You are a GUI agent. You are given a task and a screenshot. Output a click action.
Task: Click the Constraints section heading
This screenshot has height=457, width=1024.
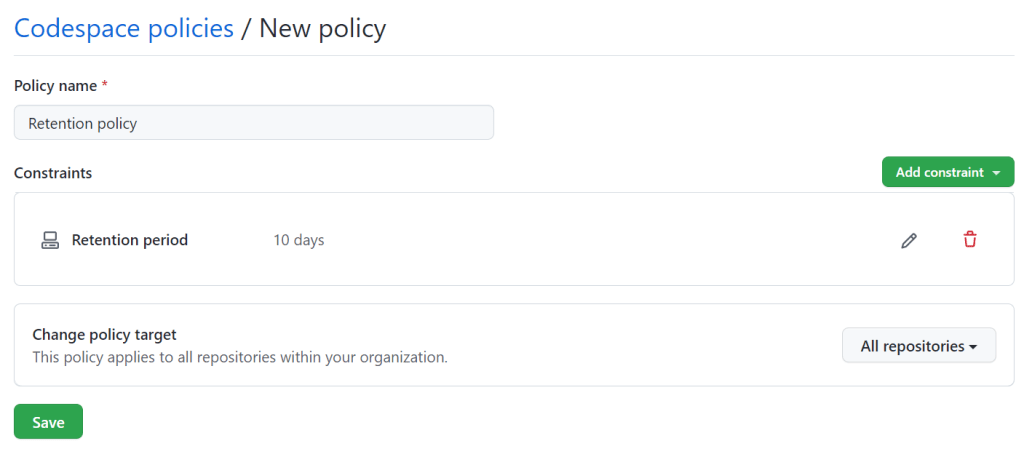(53, 173)
